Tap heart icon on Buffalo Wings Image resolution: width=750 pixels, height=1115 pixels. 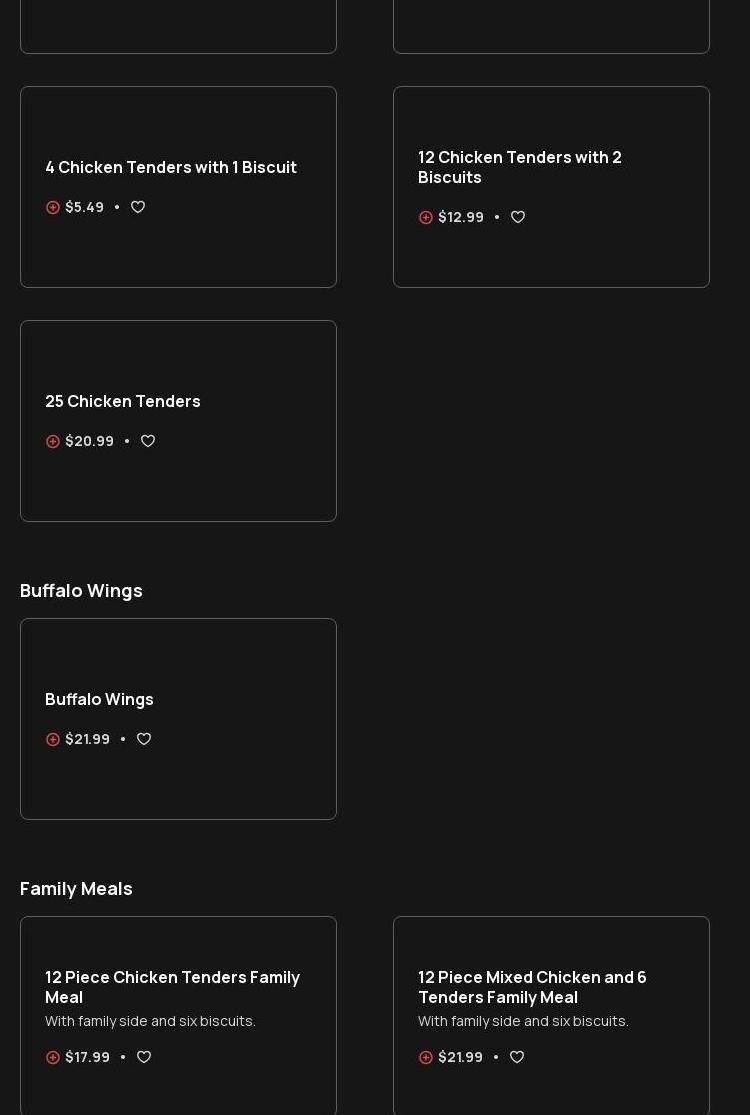click(x=144, y=739)
